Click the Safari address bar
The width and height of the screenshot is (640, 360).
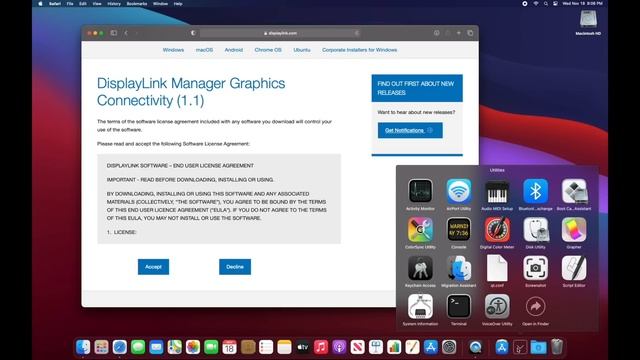[280, 33]
